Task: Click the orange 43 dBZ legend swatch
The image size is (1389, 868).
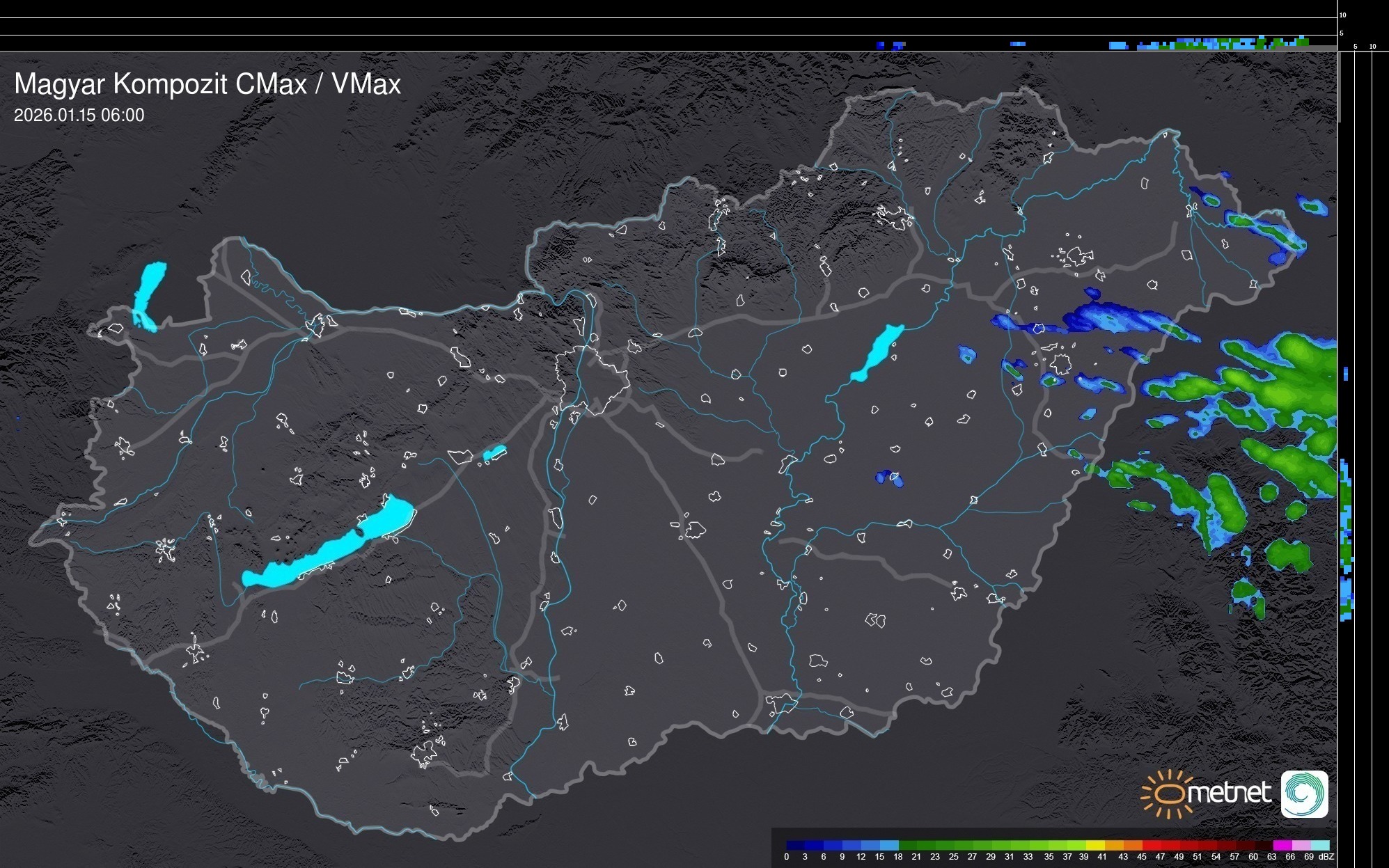Action: click(1132, 845)
